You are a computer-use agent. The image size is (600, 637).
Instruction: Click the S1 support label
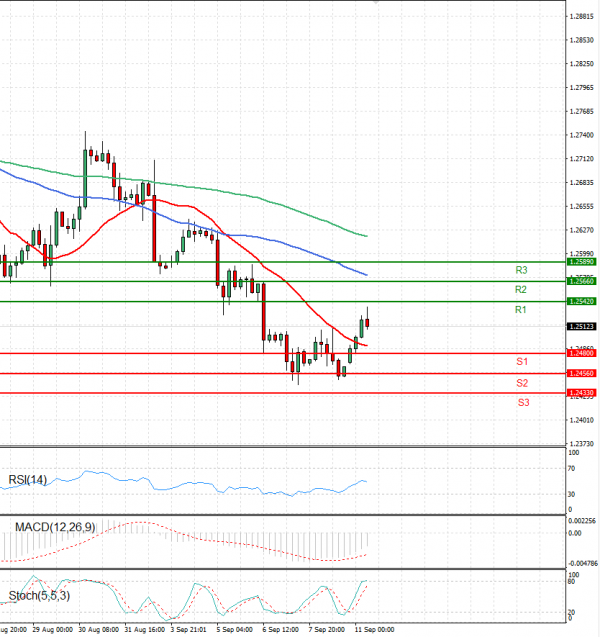pyautogui.click(x=522, y=362)
